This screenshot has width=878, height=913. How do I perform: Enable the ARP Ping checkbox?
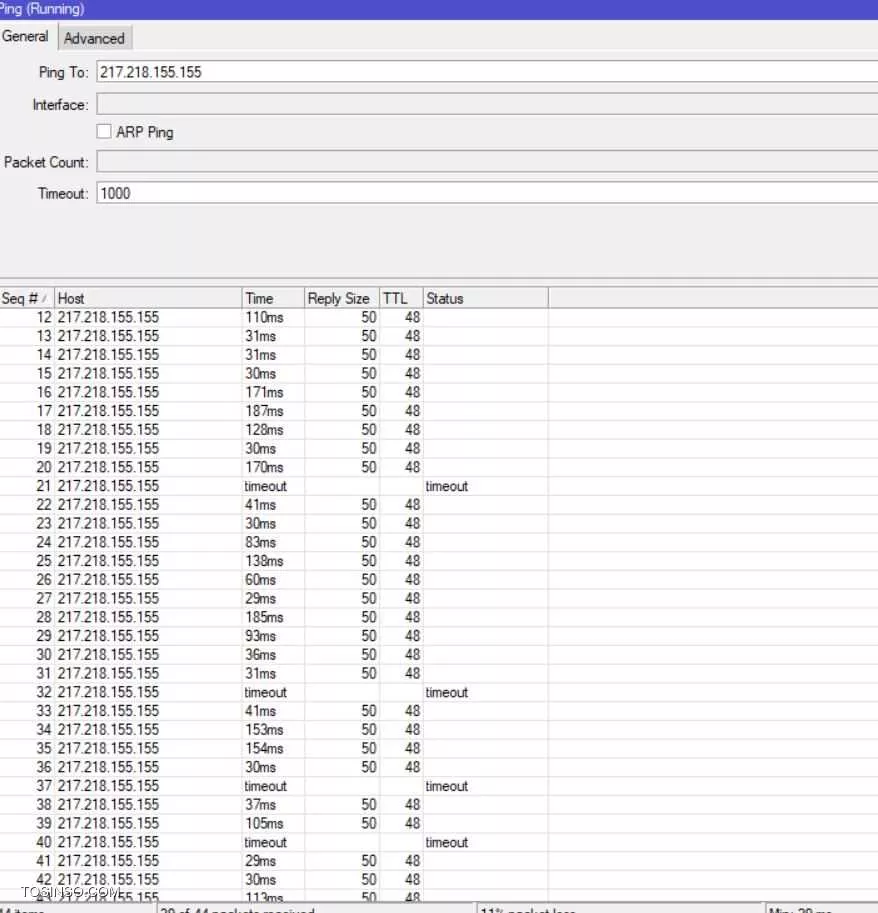(x=104, y=132)
